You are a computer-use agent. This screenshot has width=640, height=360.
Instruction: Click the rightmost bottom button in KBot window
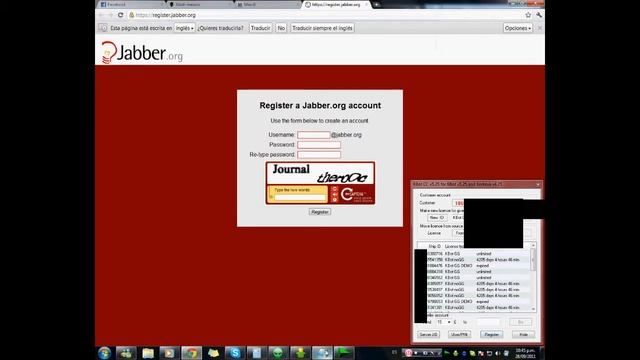tap(523, 334)
